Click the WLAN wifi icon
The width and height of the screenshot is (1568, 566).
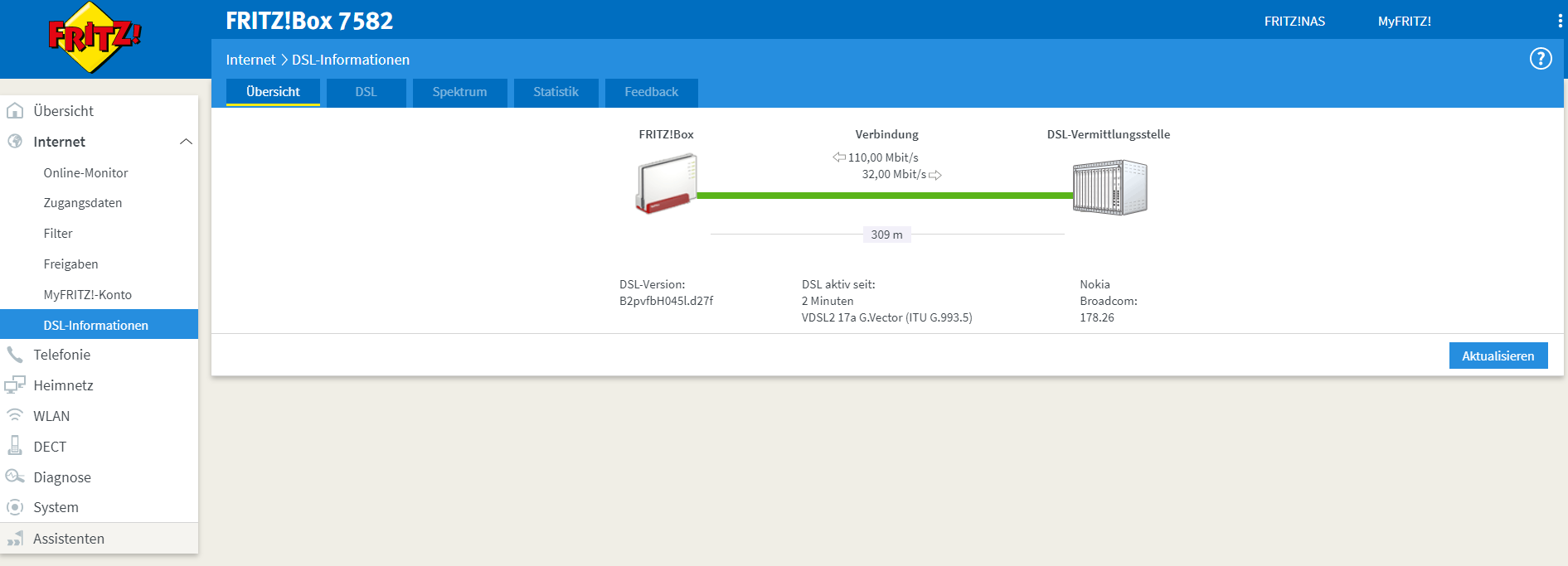pyautogui.click(x=15, y=415)
